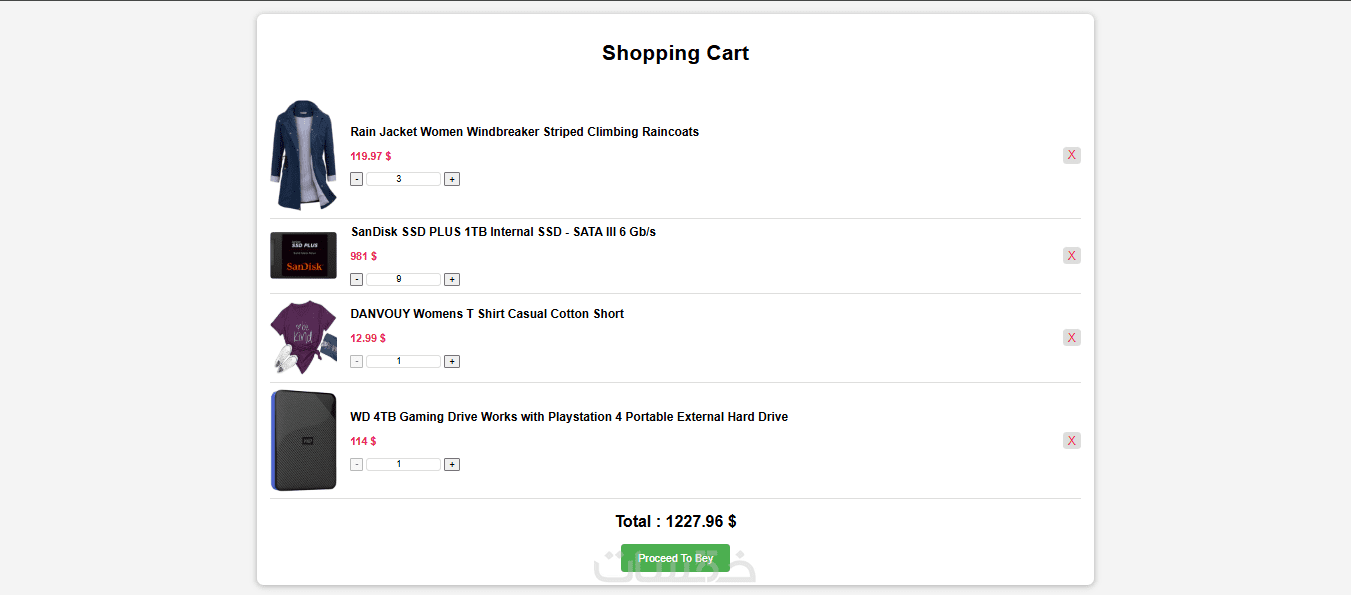The width and height of the screenshot is (1351, 595).
Task: Delete SanDisk SSD item with X
Action: pos(1071,256)
